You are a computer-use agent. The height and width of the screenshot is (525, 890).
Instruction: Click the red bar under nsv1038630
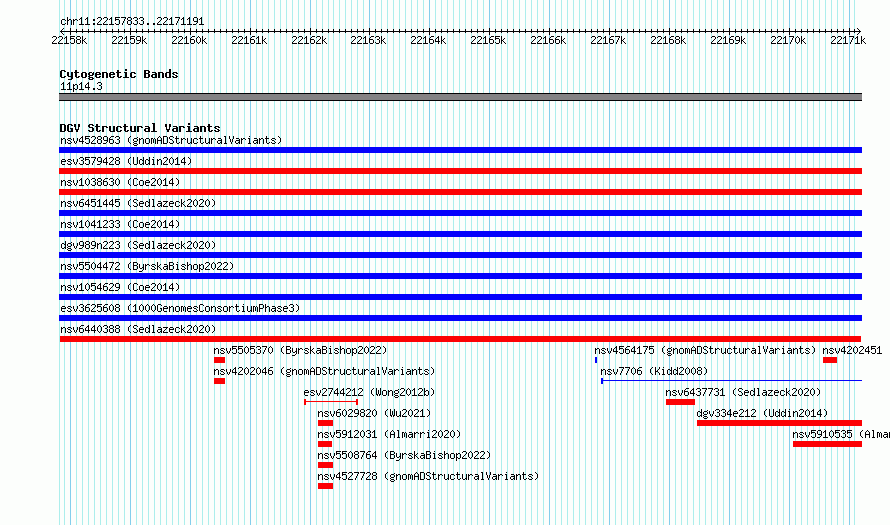[460, 192]
